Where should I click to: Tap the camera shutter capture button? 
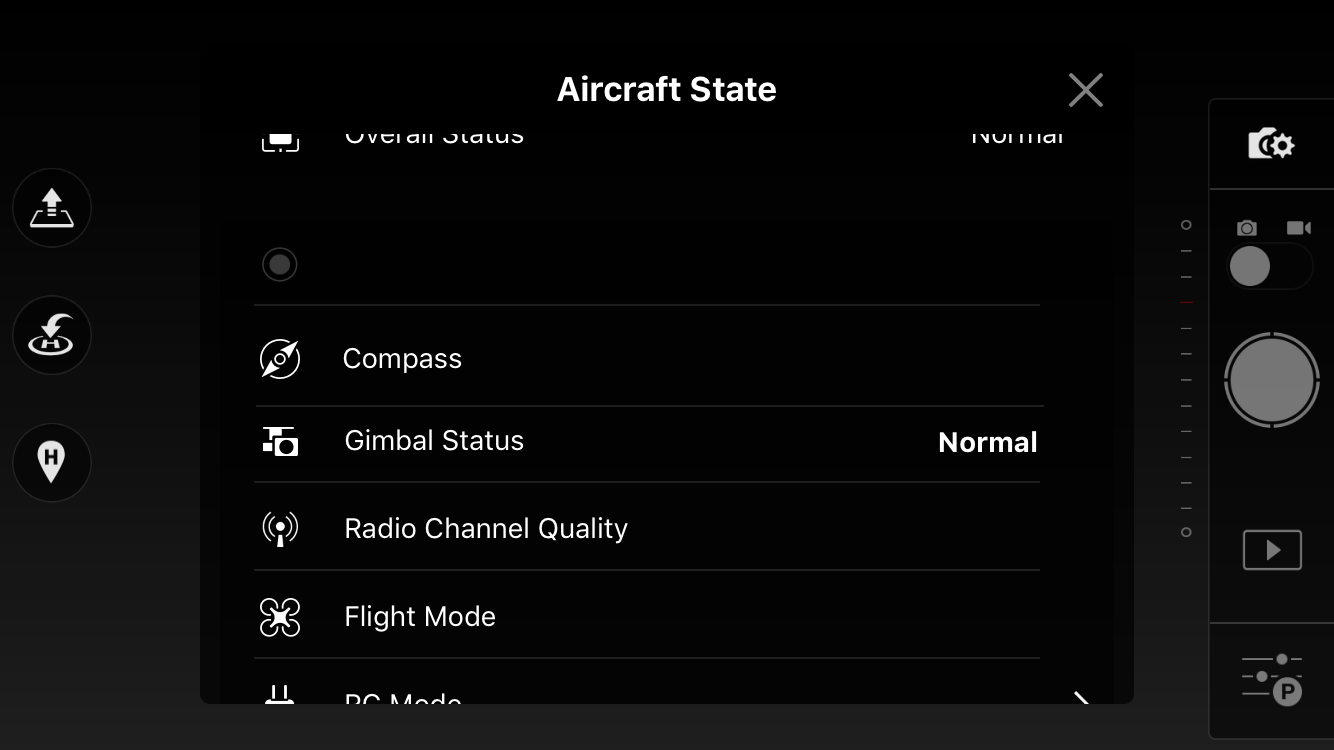[x=1272, y=381]
